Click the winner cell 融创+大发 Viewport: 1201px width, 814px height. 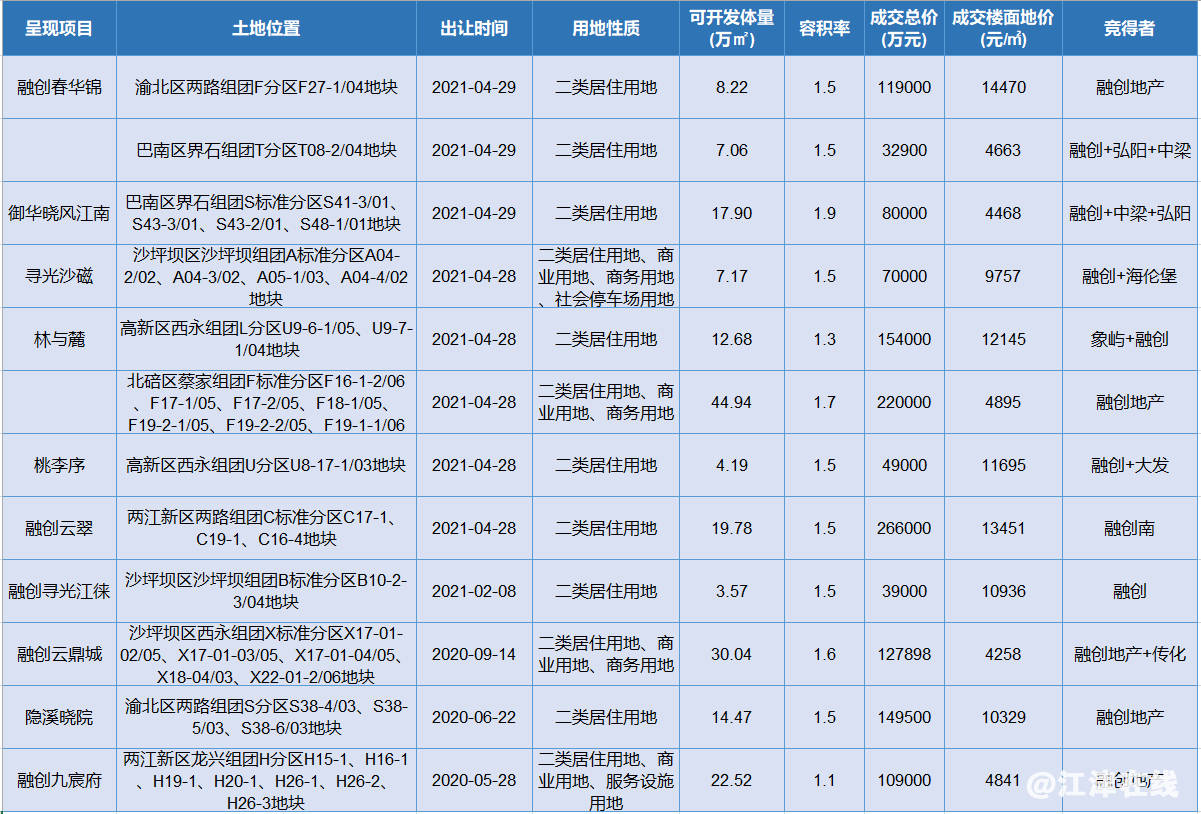(1130, 465)
